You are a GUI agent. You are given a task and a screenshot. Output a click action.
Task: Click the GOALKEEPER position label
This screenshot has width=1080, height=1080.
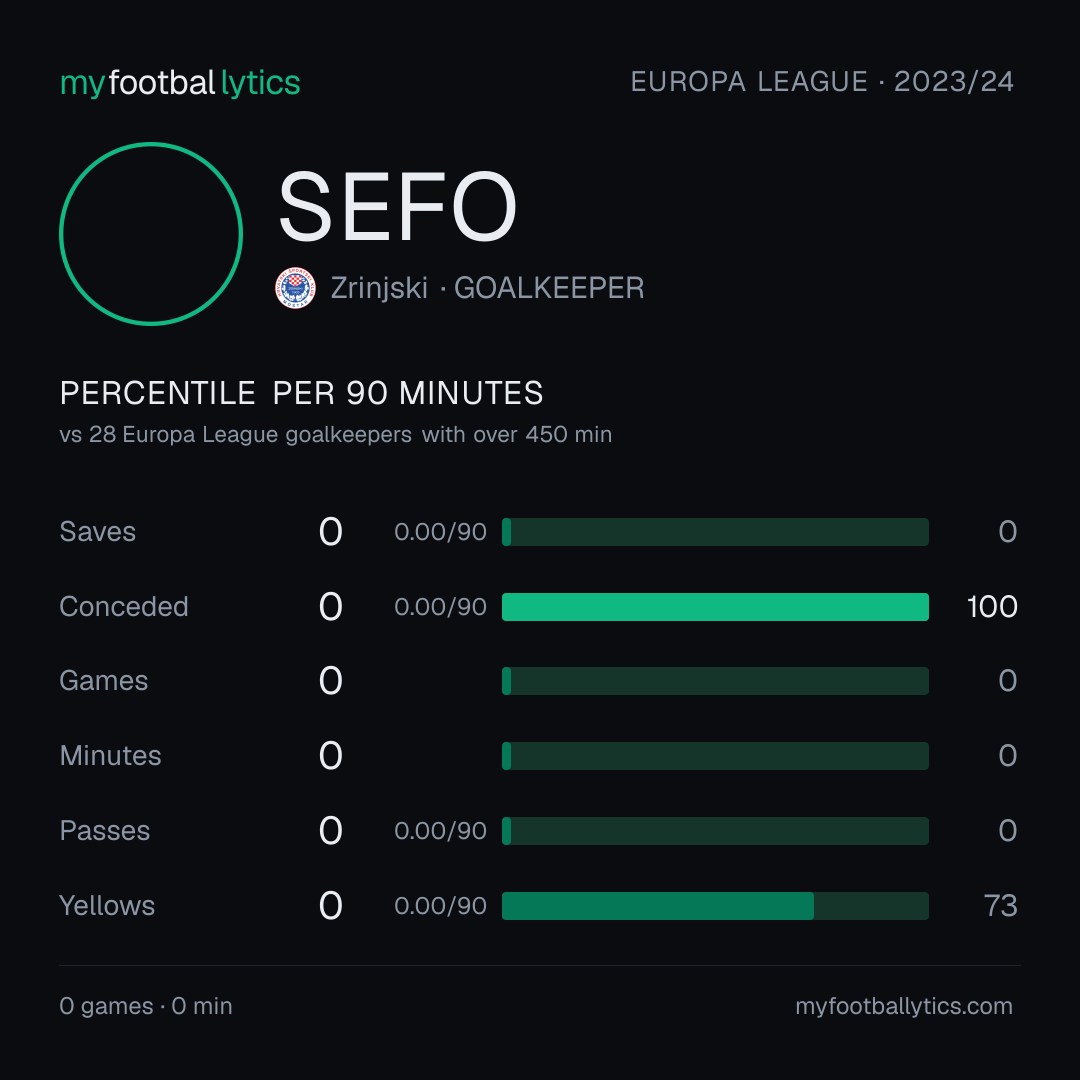549,288
